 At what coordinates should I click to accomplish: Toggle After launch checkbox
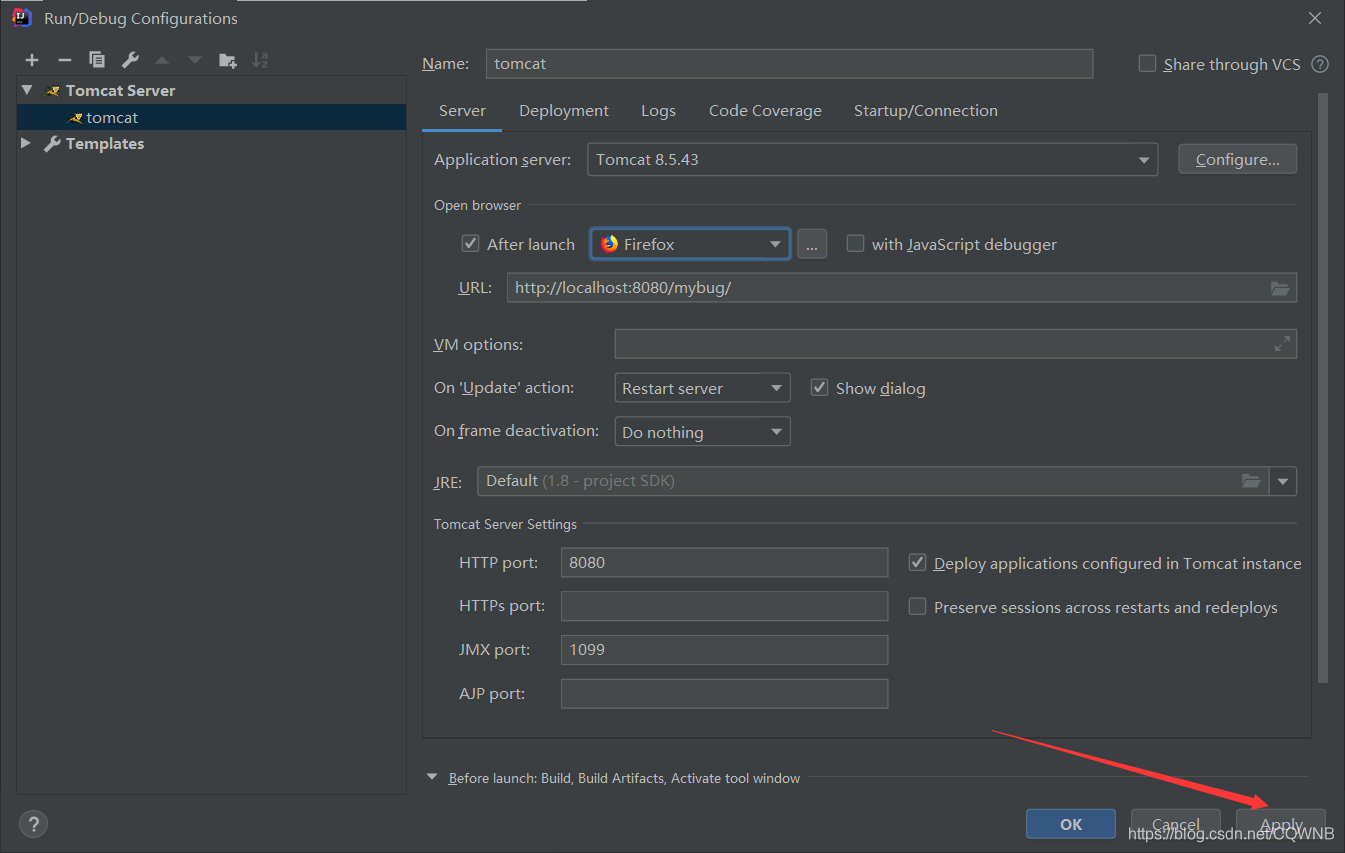tap(470, 244)
